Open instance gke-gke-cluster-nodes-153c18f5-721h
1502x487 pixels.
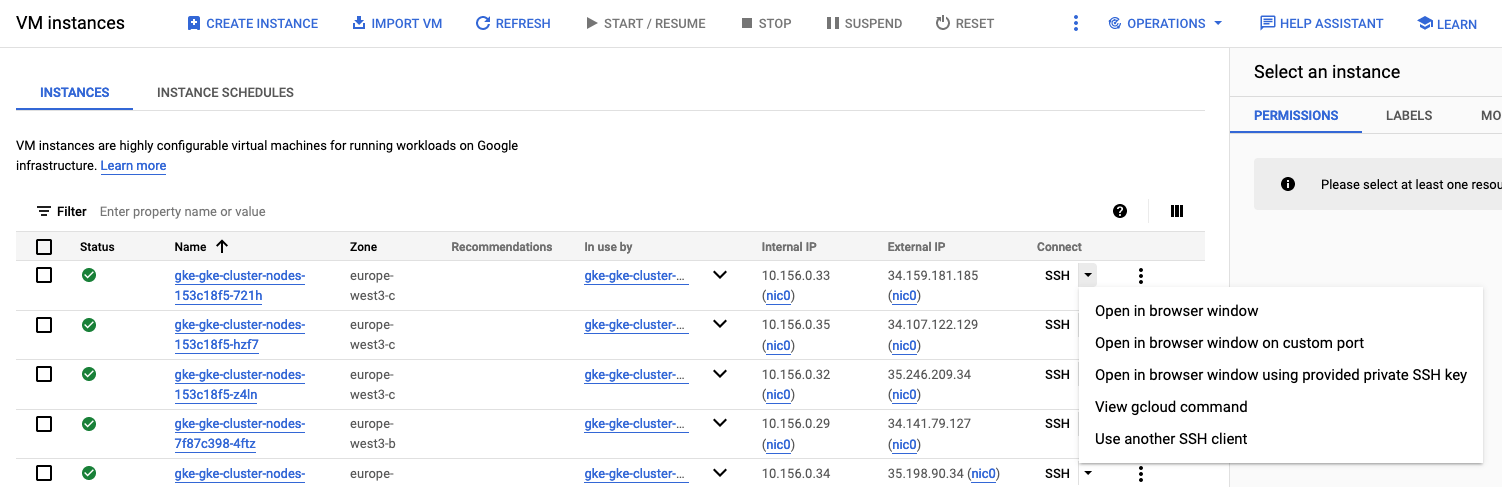tap(240, 285)
